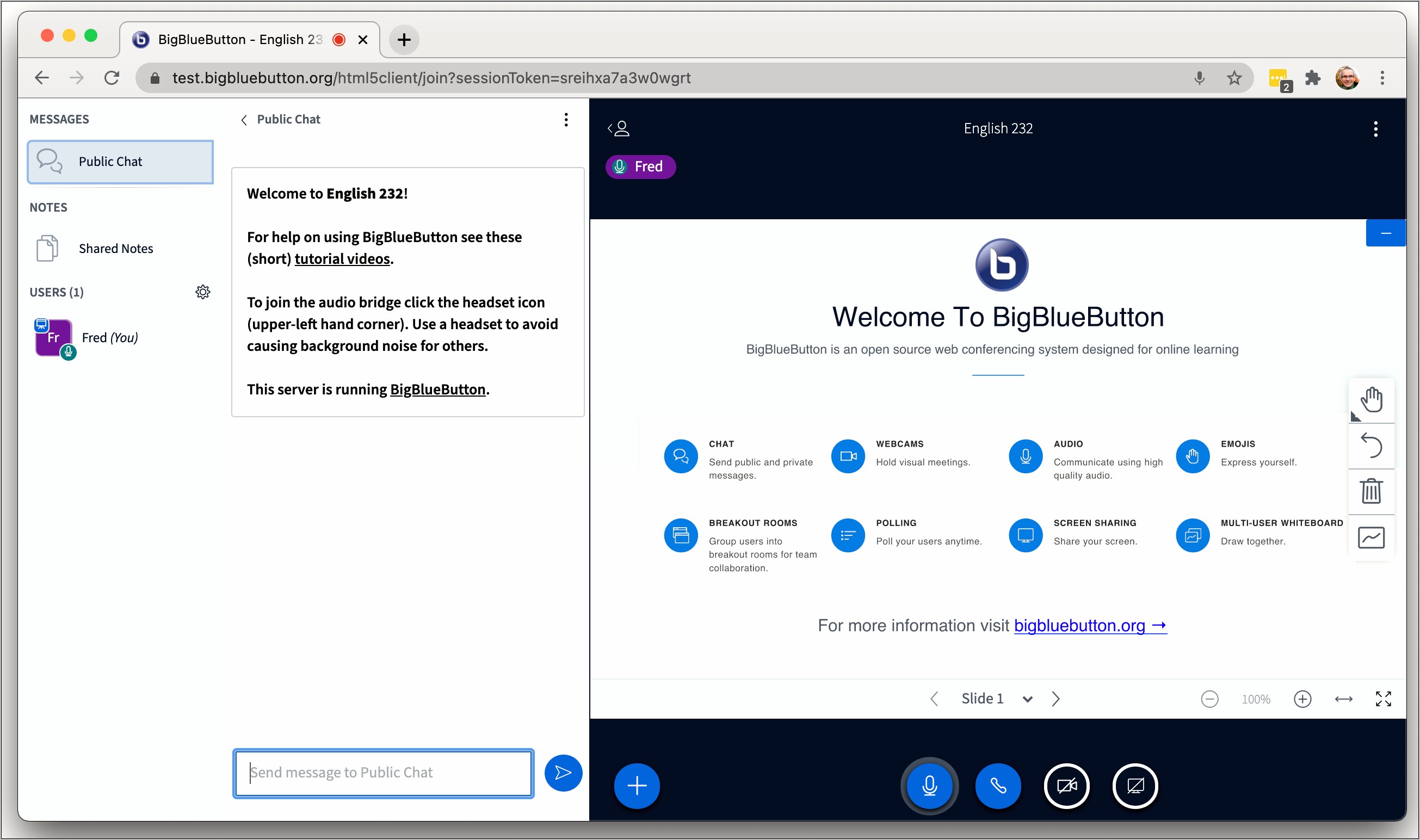Open the Public Chat panel

pyautogui.click(x=119, y=160)
